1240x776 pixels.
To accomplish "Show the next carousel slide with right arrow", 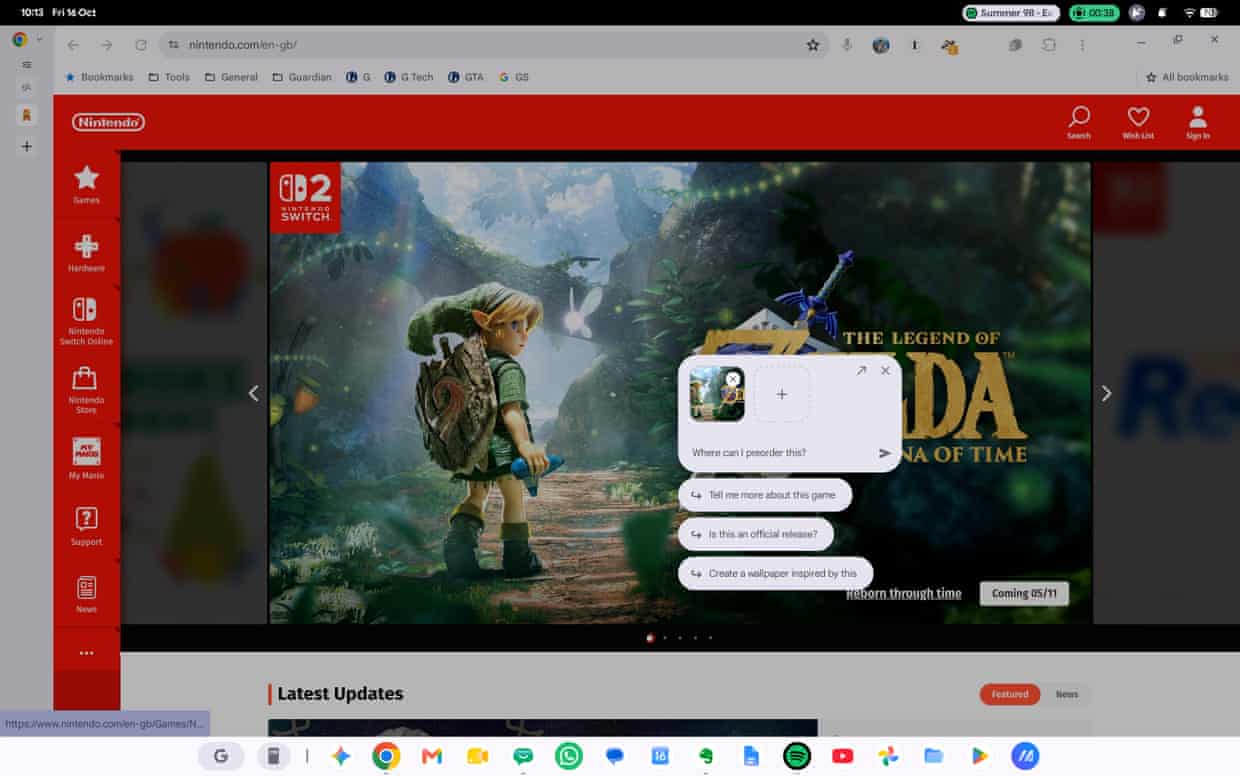I will [x=1106, y=393].
